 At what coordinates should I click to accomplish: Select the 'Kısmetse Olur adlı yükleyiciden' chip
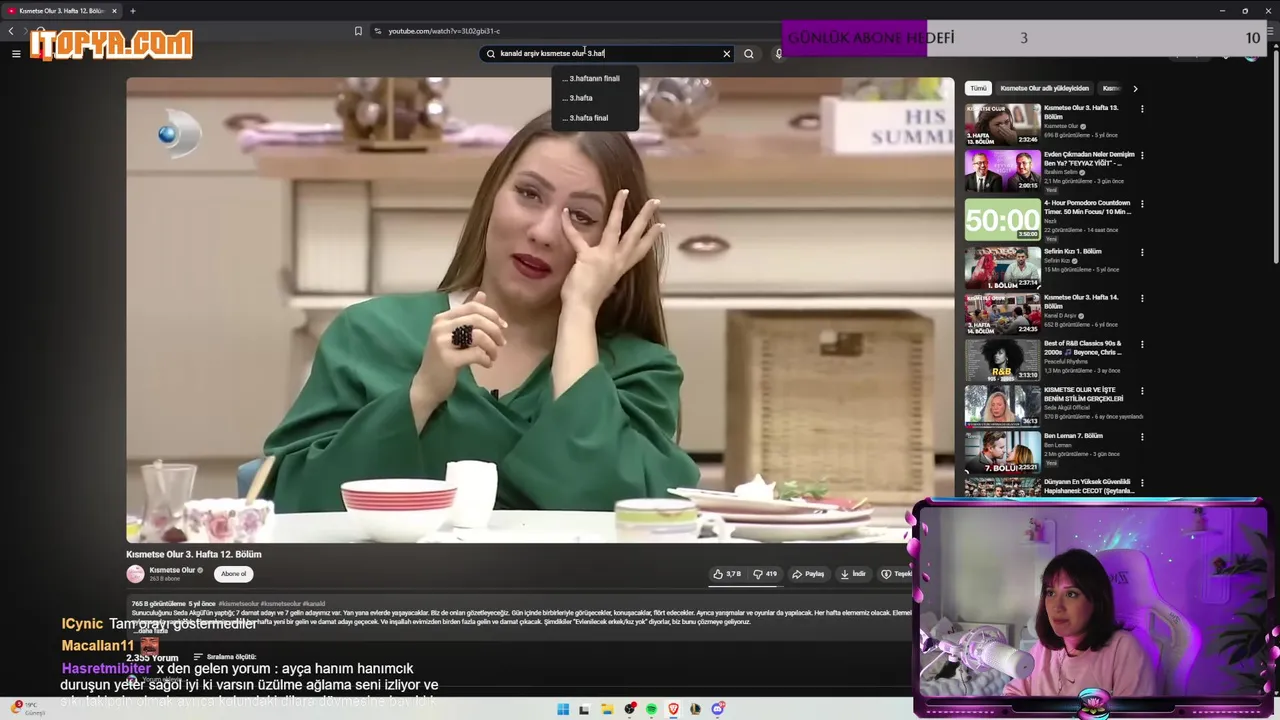tap(1044, 88)
